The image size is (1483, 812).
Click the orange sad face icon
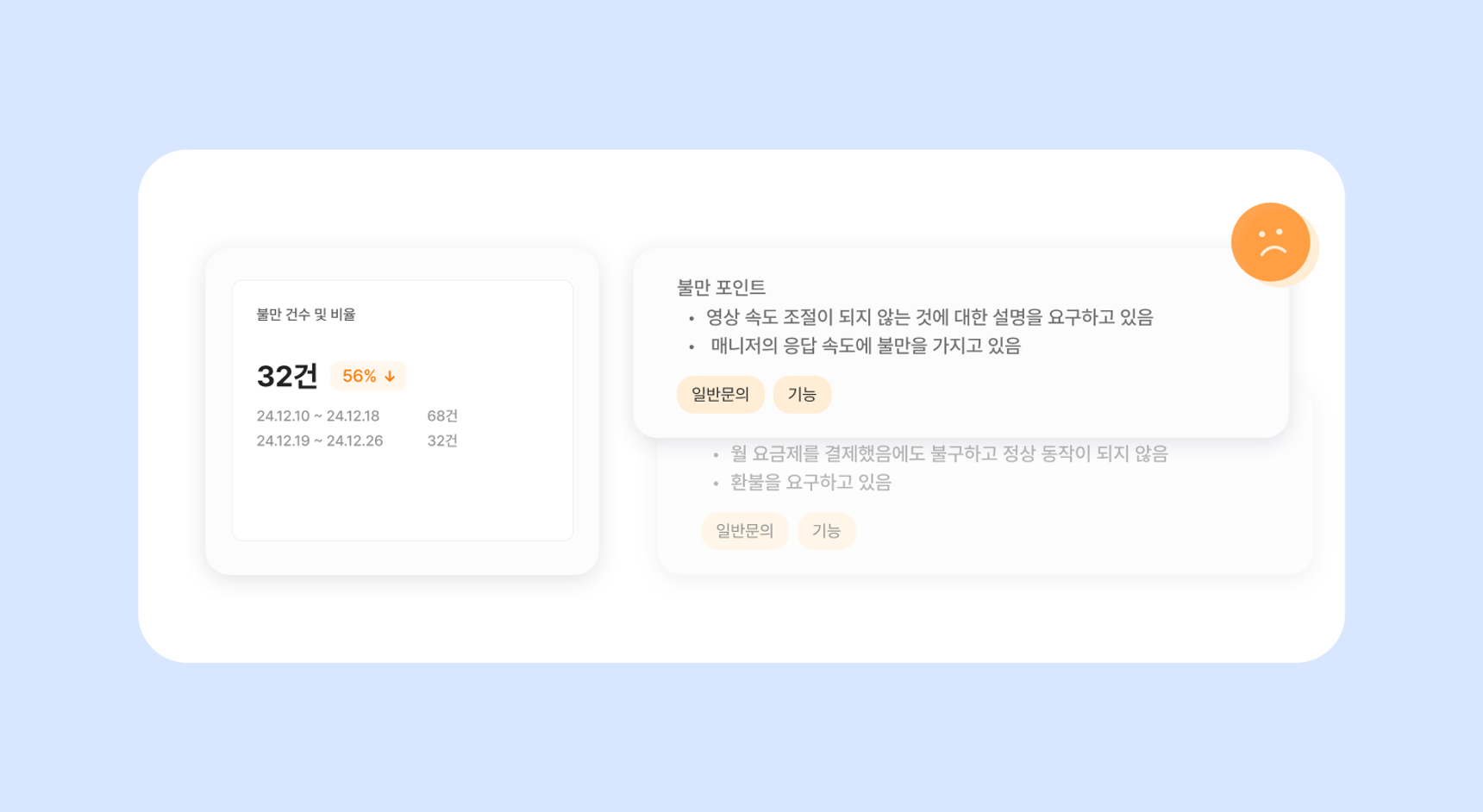1270,242
